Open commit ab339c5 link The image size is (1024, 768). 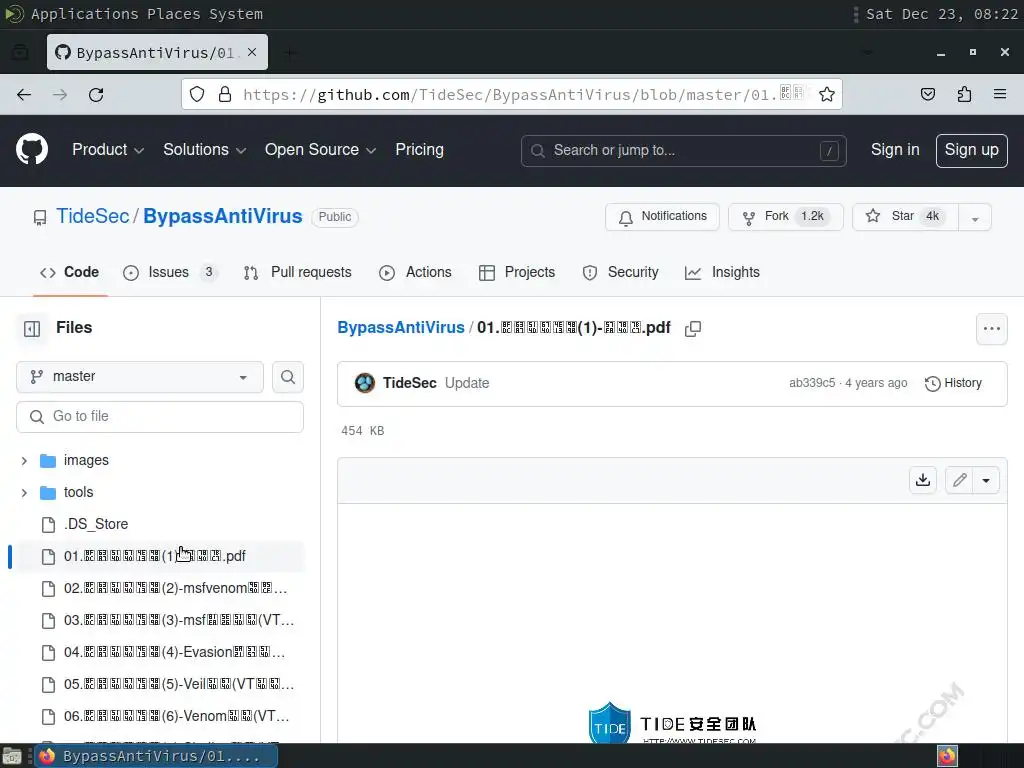(812, 383)
